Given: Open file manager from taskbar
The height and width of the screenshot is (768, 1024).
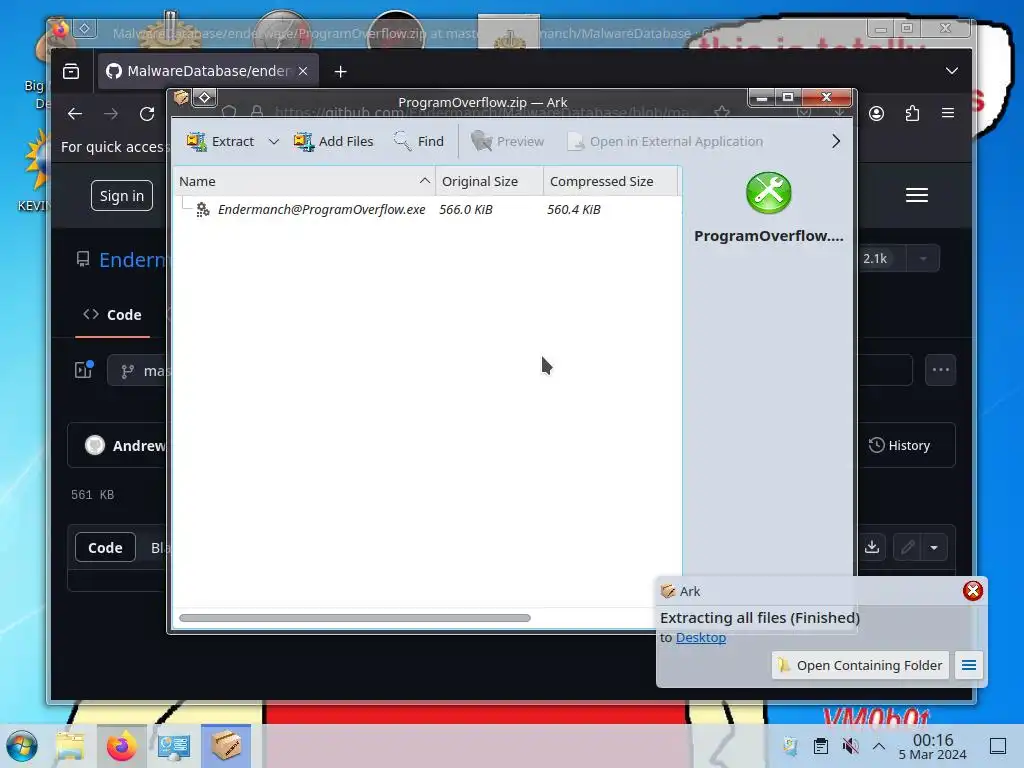Looking at the screenshot, I should coord(71,746).
